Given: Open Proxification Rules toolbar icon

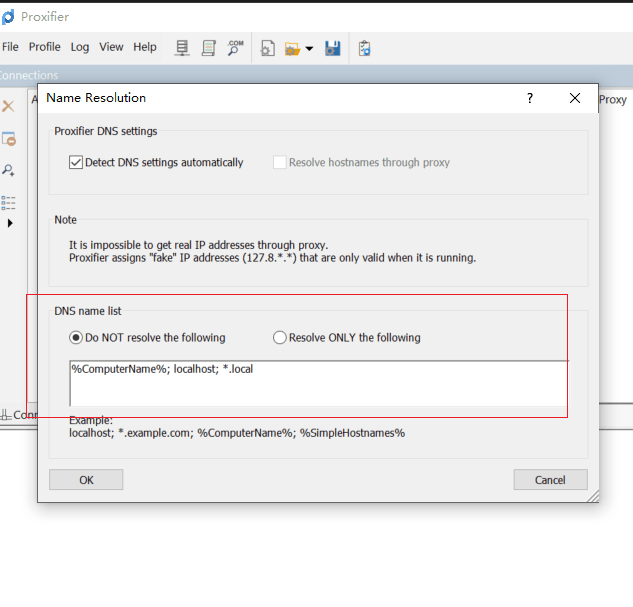Looking at the screenshot, I should tap(208, 48).
